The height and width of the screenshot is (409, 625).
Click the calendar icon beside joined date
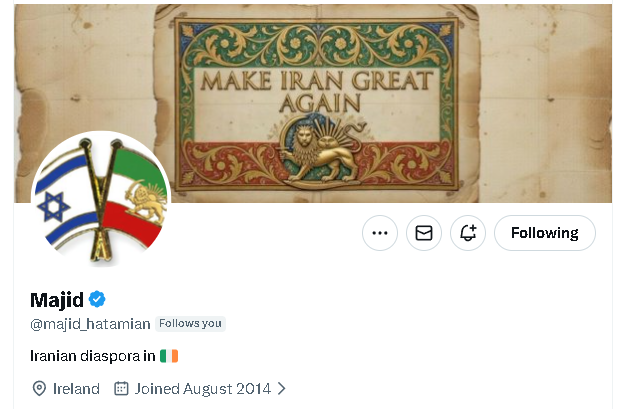121,388
